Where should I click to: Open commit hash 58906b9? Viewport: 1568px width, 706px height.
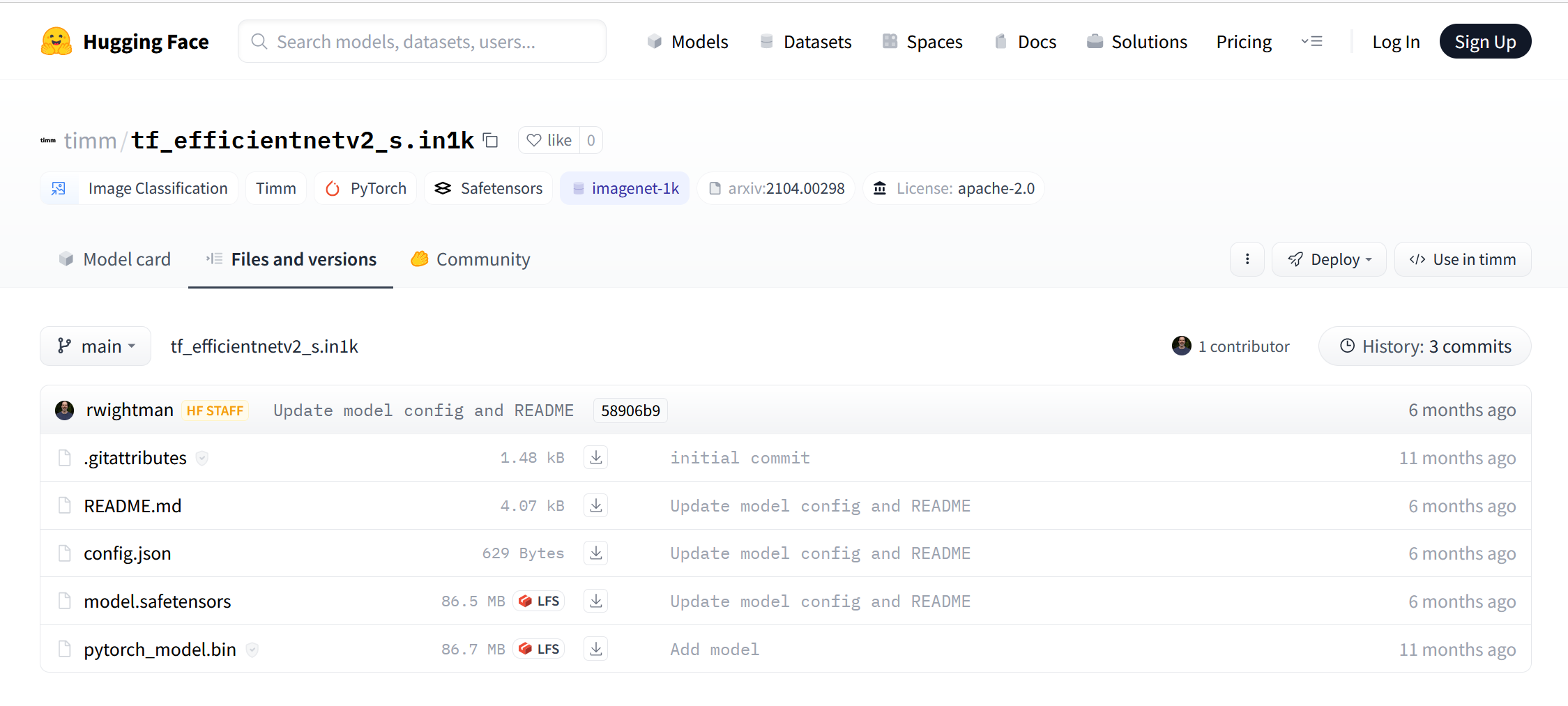coord(630,410)
